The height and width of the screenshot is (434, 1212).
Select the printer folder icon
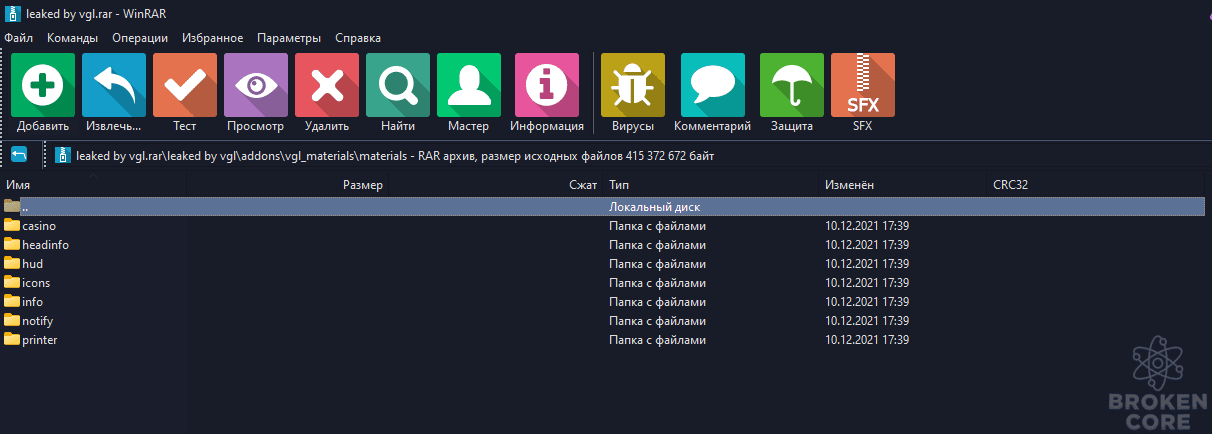coord(12,339)
